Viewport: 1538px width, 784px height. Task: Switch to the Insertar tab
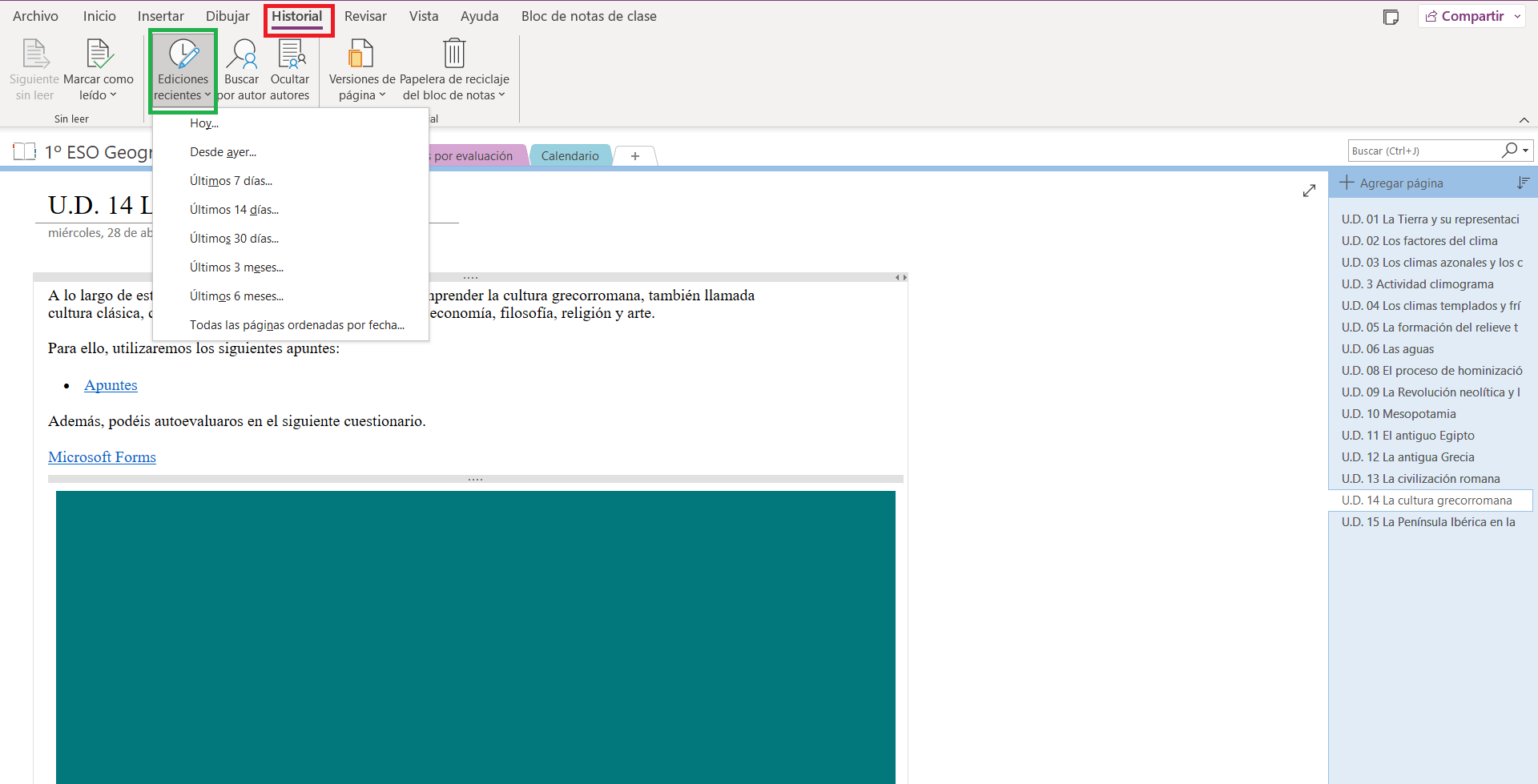160,16
